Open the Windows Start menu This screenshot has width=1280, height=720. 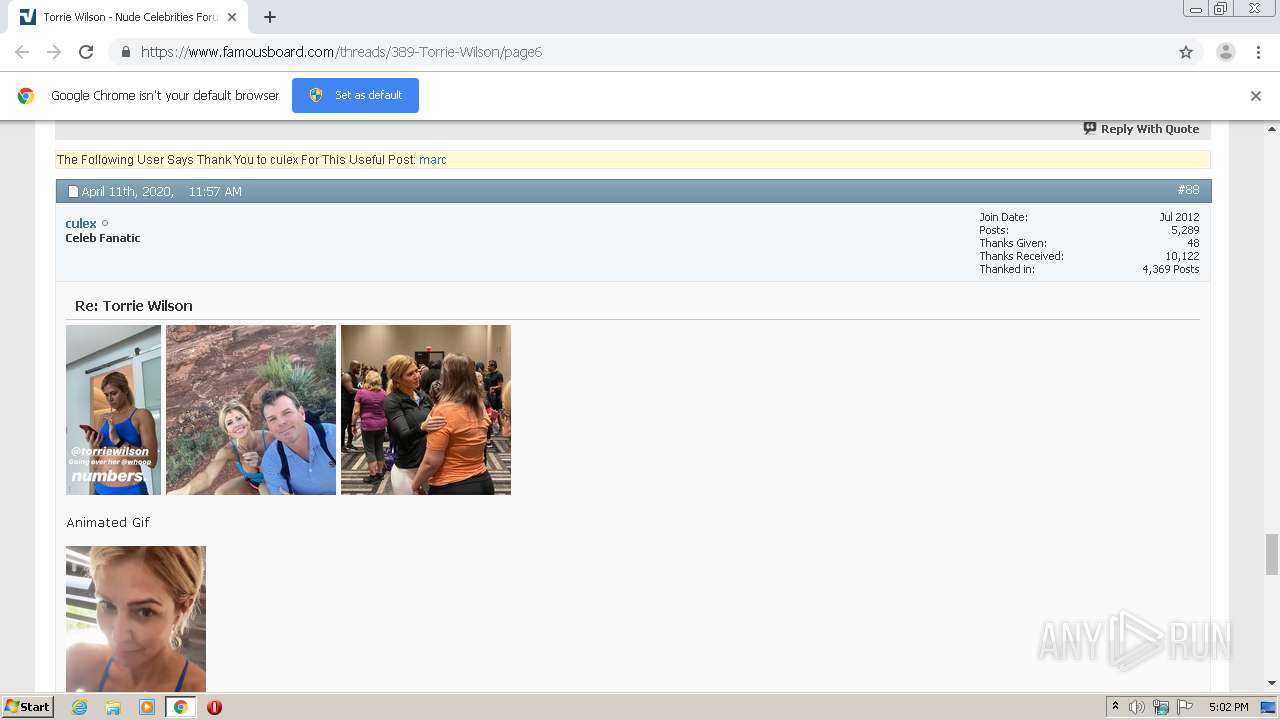click(28, 707)
